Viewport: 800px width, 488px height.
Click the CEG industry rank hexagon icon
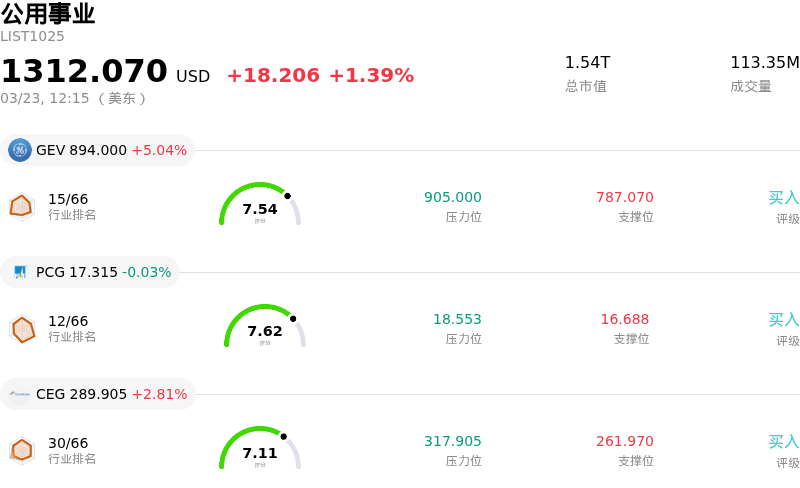click(21, 451)
